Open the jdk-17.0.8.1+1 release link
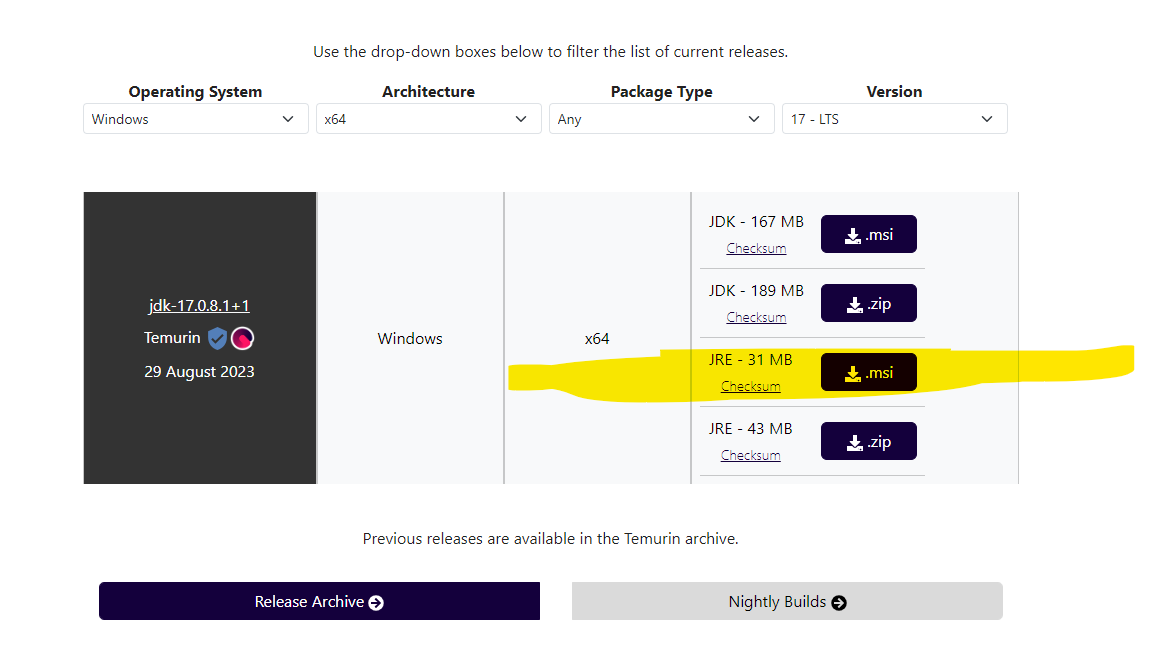Image resolution: width=1170 pixels, height=659 pixels. click(x=199, y=305)
